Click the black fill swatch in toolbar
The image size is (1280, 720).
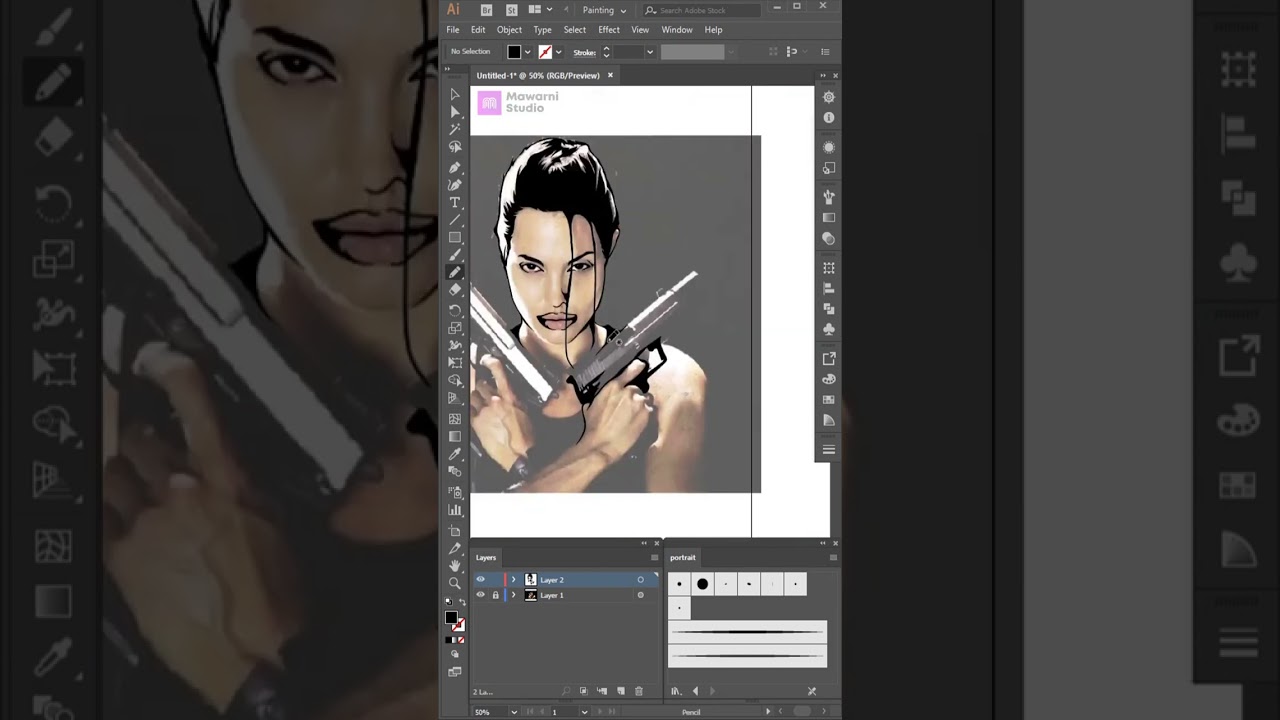451,618
